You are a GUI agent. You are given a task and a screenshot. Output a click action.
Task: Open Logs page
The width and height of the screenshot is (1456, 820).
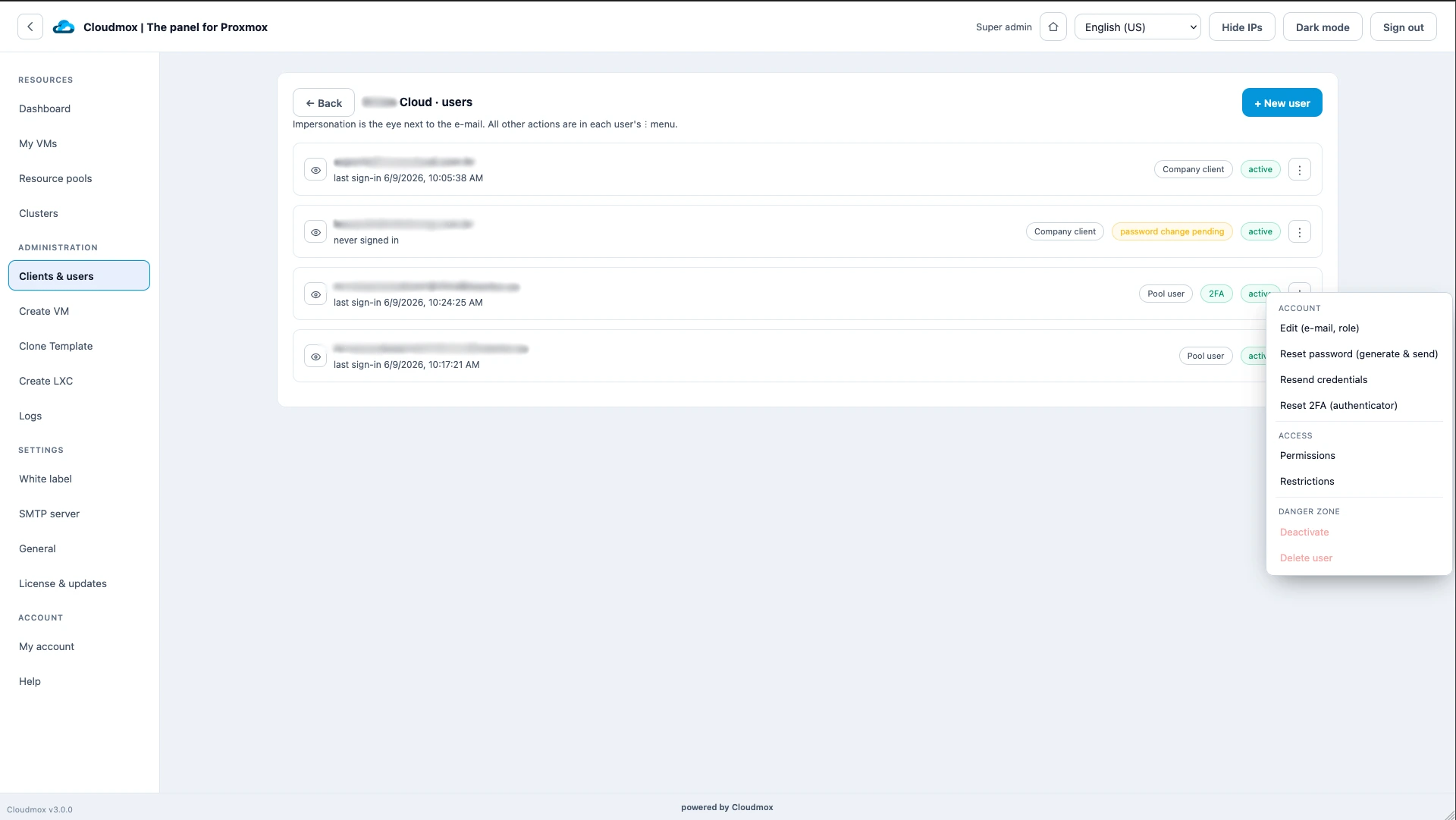point(79,416)
